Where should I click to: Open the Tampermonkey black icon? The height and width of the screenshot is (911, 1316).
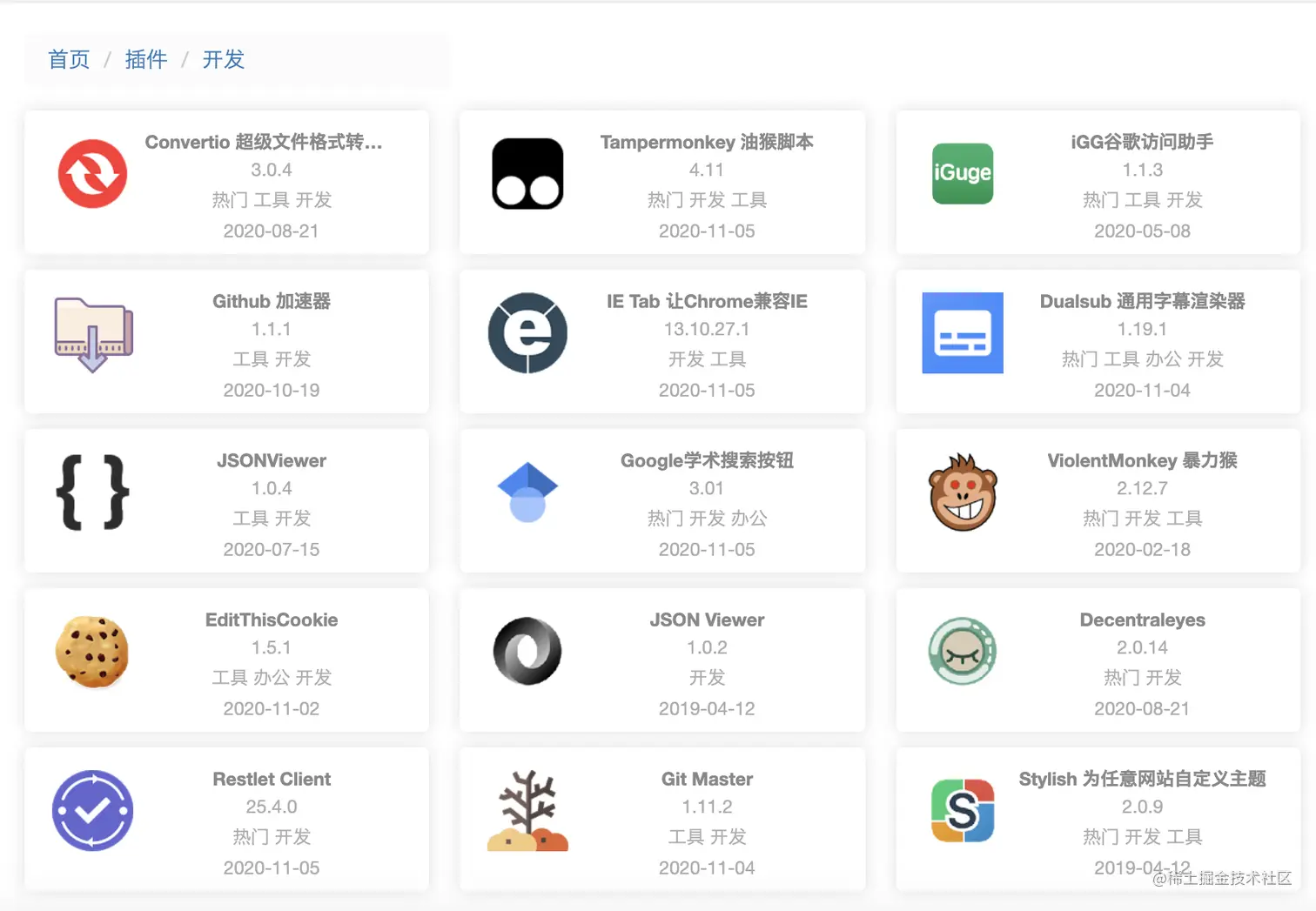tap(527, 174)
